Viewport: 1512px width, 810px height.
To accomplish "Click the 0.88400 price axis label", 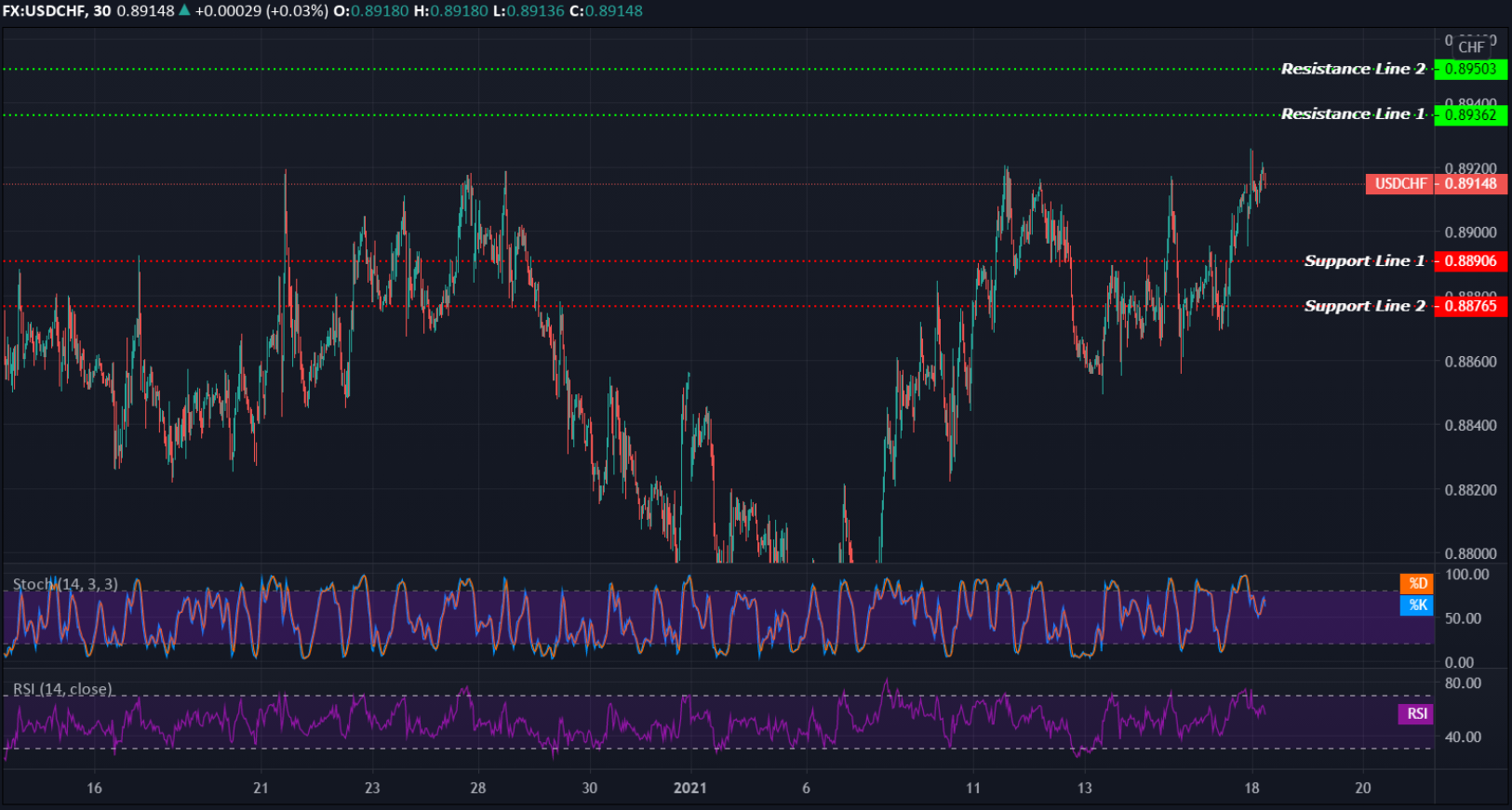I will 1471,425.
